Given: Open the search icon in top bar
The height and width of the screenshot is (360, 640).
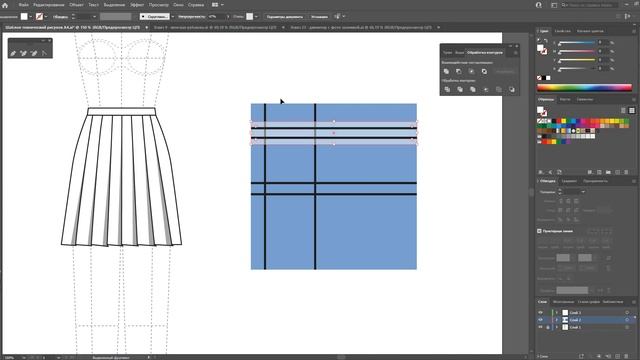Looking at the screenshot, I should (564, 5).
